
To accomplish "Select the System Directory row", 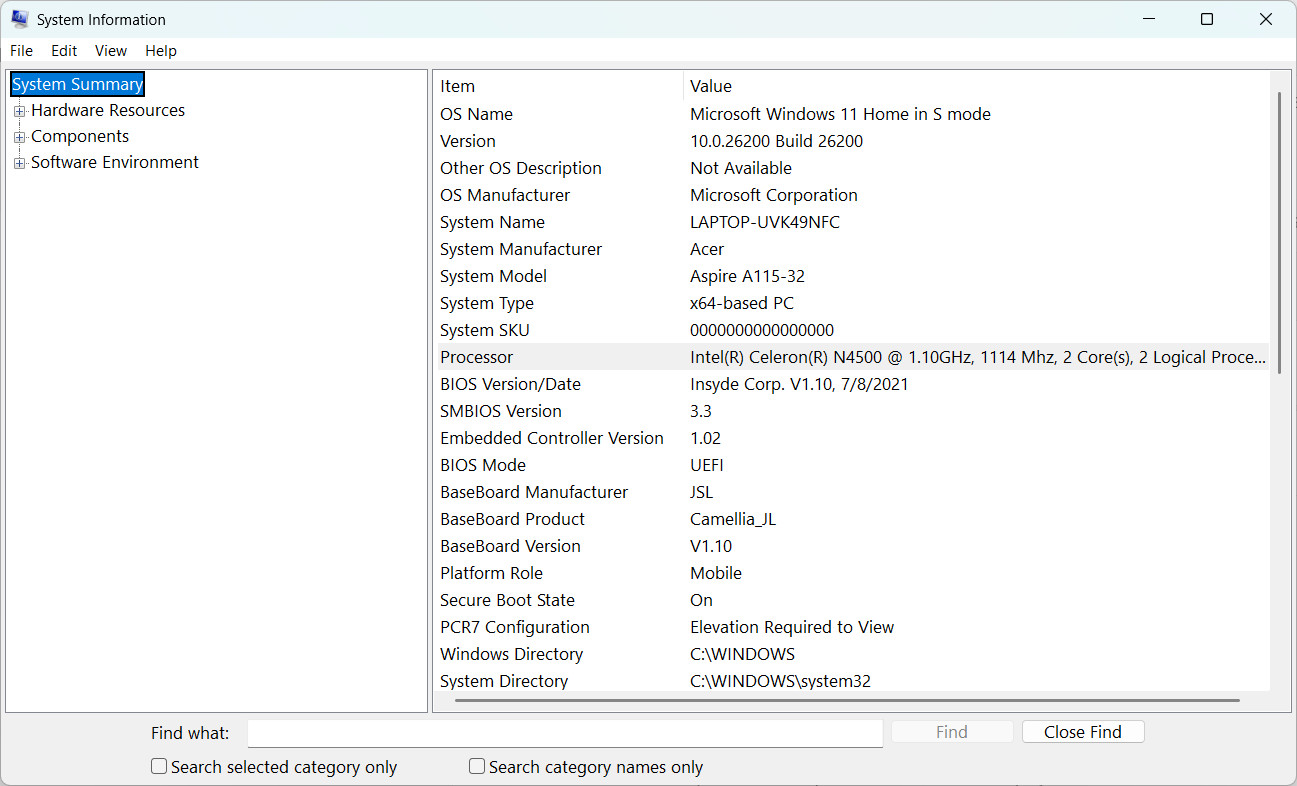I will coord(853,680).
